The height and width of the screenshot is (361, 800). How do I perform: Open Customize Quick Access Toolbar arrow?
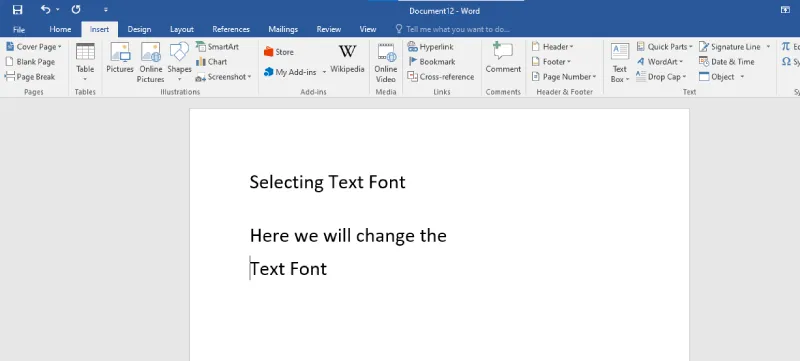tap(106, 10)
